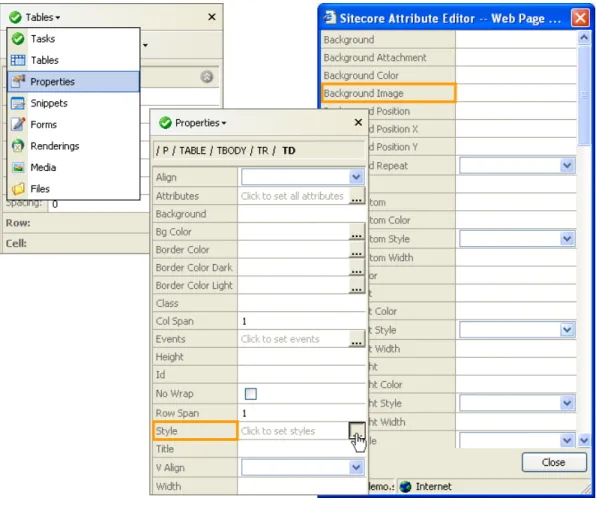596x507 pixels.
Task: Click ellipsis button for Events row
Action: (x=357, y=339)
